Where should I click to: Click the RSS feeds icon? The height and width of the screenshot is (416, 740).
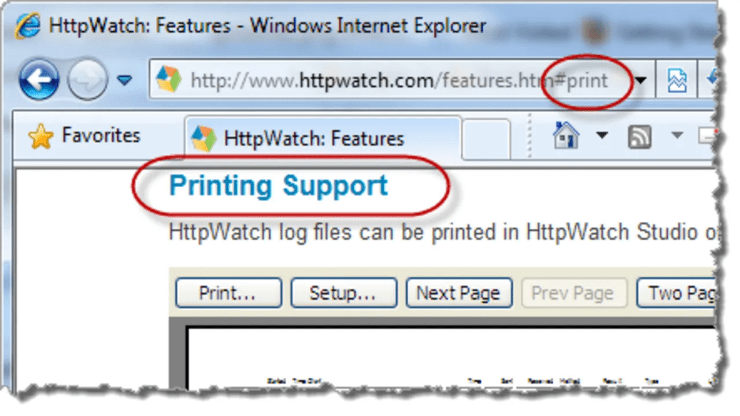pos(639,137)
